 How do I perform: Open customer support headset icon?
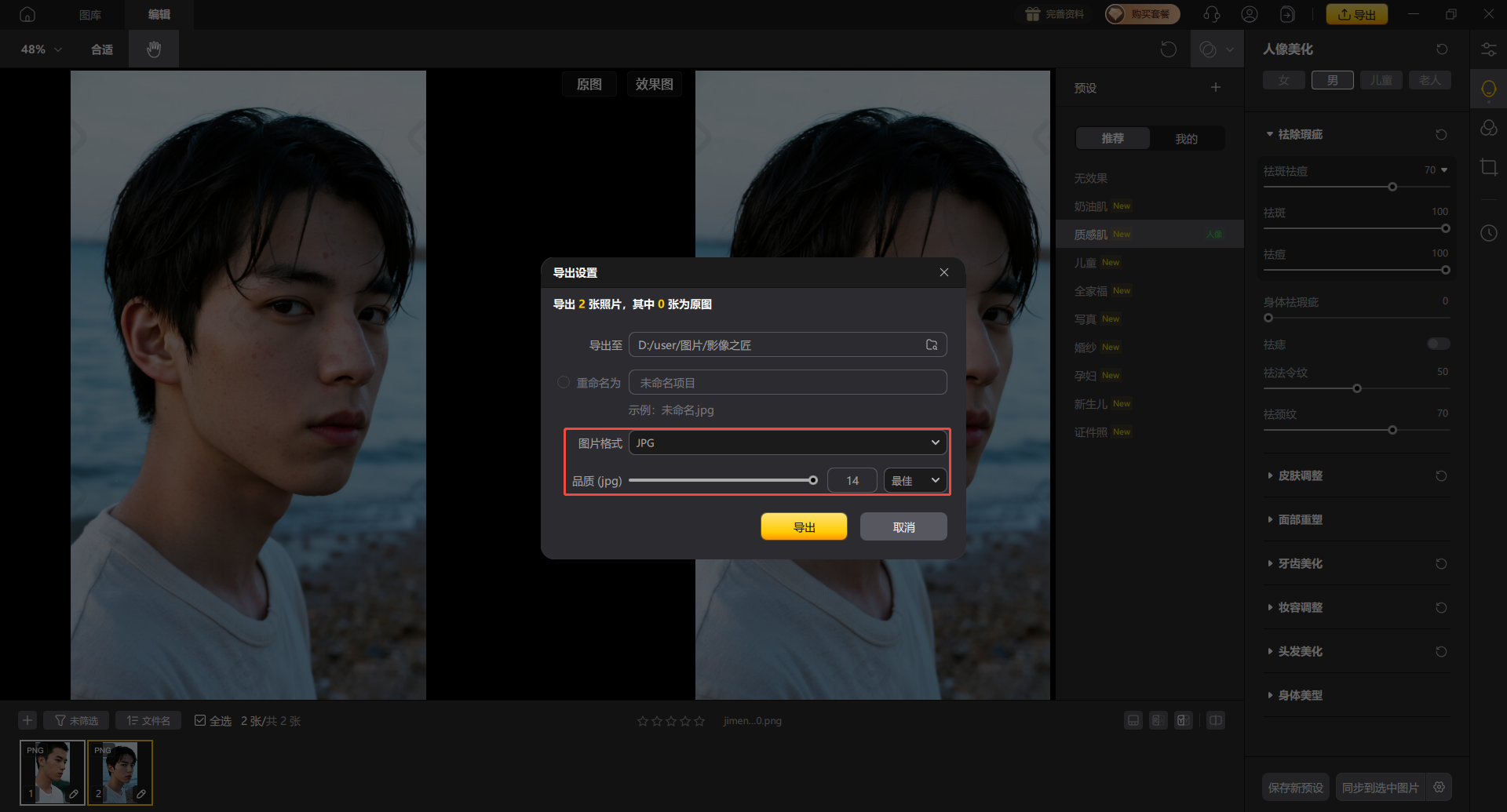click(x=1212, y=14)
